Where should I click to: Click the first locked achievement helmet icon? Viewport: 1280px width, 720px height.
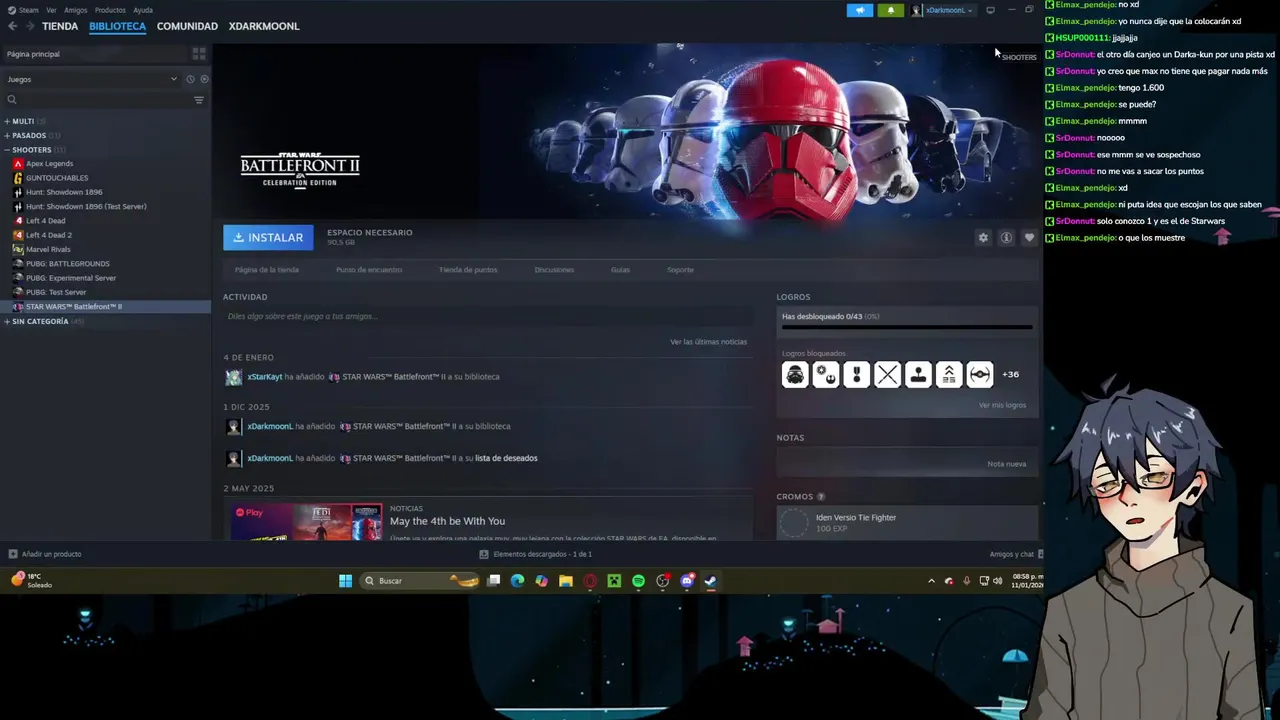794,374
